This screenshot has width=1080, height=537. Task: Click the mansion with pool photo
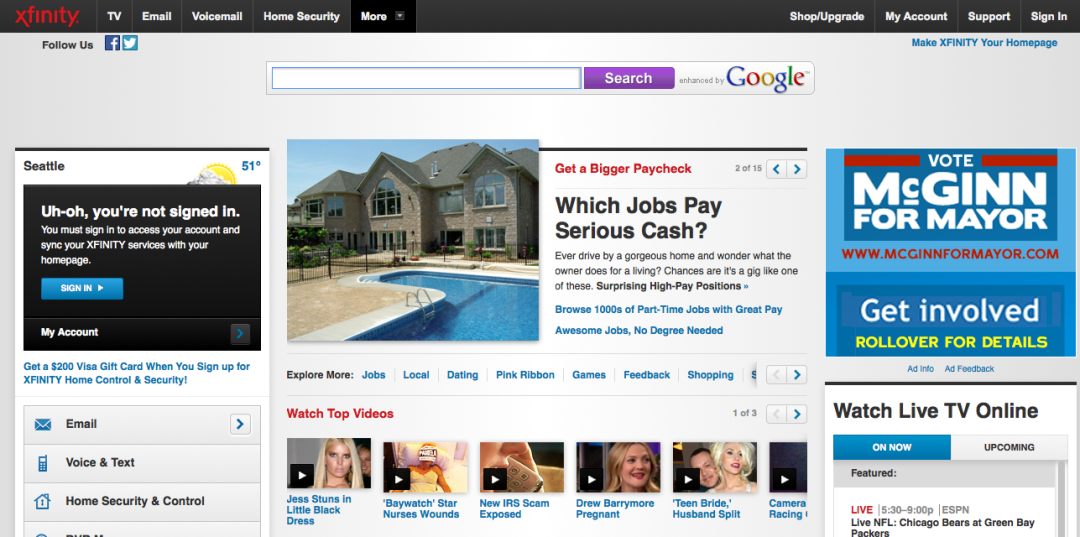click(x=413, y=240)
